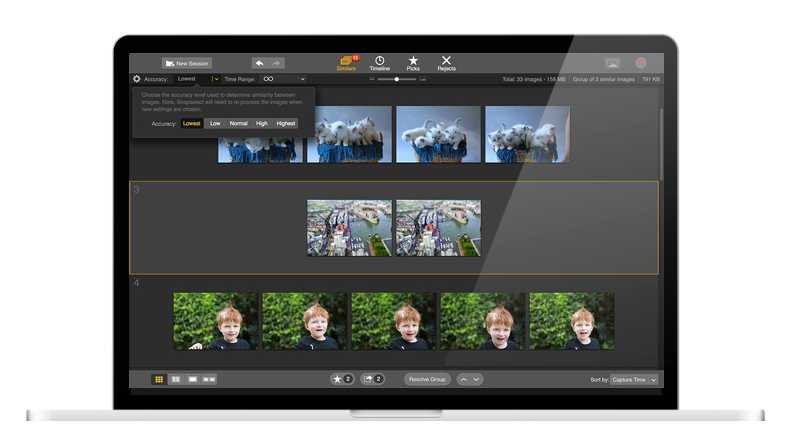Go to the previous group with up chevron
This screenshot has width=797, height=444.
coord(464,379)
